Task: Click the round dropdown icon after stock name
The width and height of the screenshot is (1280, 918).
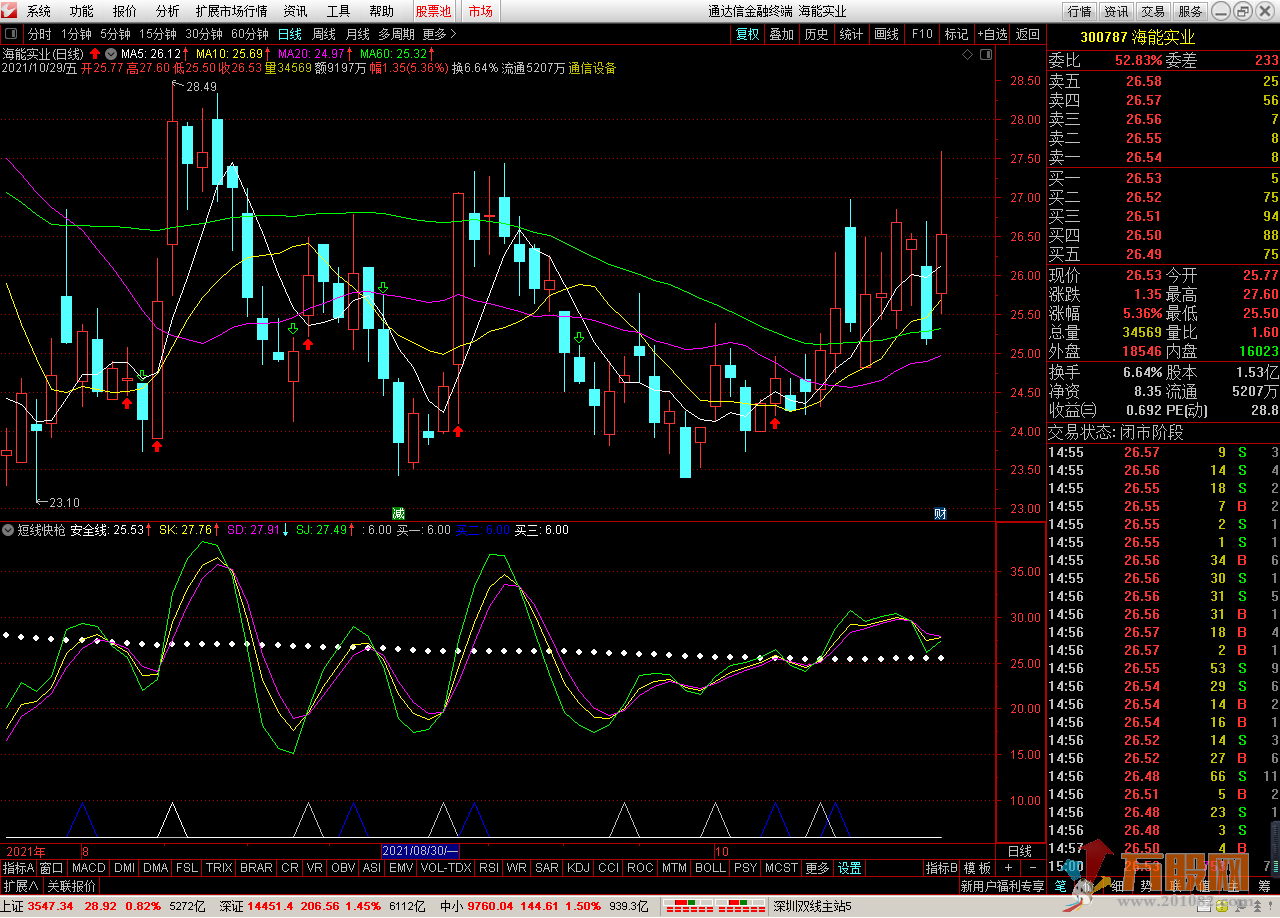Action: pos(109,53)
